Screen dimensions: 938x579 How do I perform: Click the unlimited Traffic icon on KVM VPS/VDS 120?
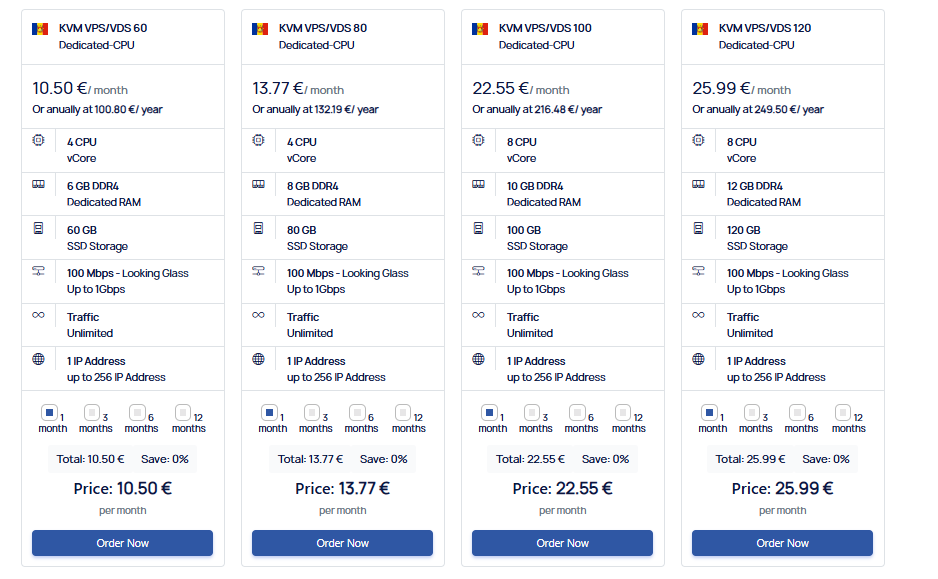(x=699, y=317)
